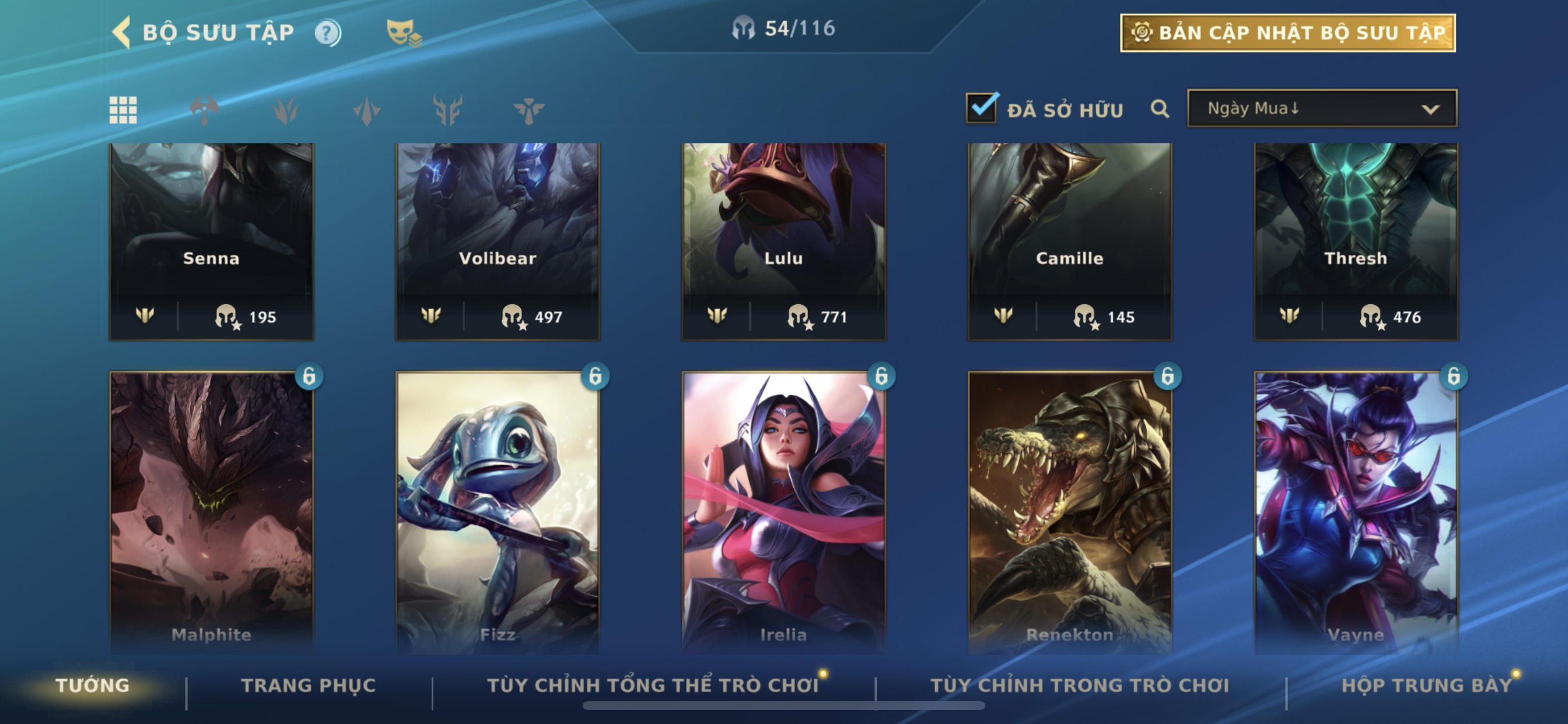Screen dimensions: 1568x724
Task: Tap the unlock badge on Malphite card
Action: (x=309, y=376)
